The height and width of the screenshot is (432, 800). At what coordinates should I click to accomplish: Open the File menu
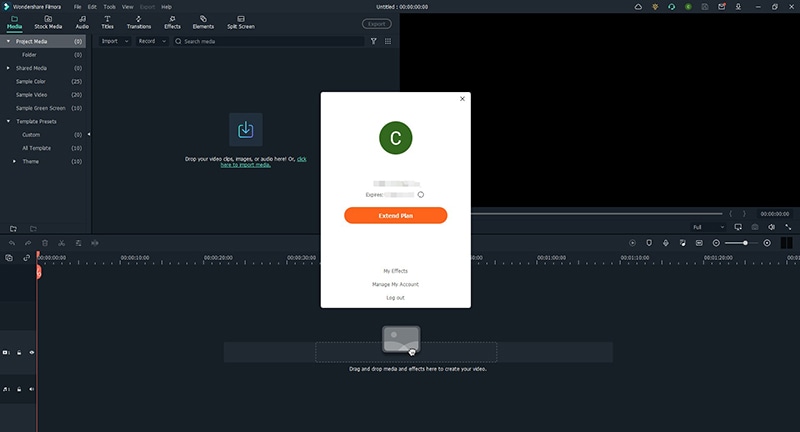77,7
